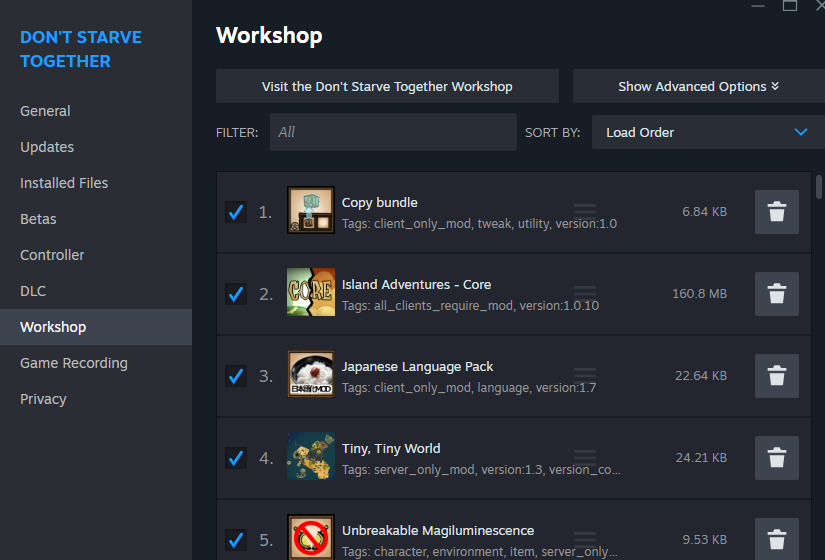Delete the Copy bundle mod via trash icon
The width and height of the screenshot is (825, 560).
point(776,212)
